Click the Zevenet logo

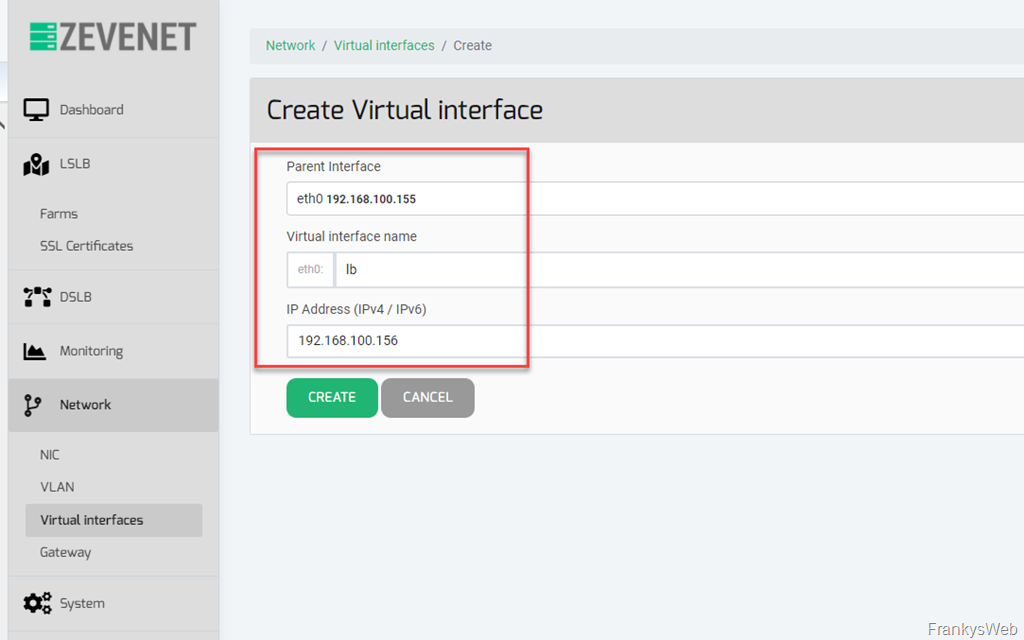(112, 37)
